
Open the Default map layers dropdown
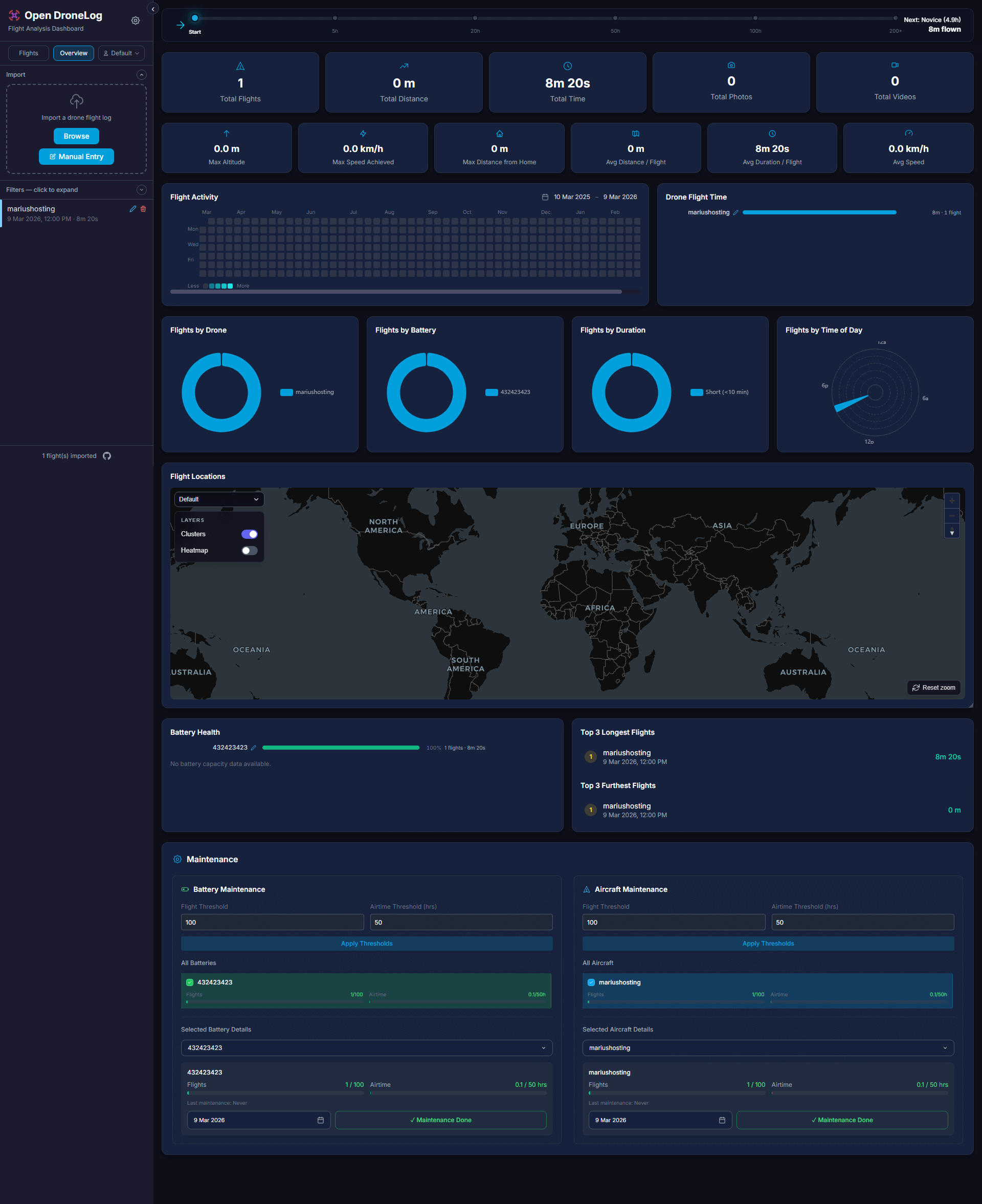[x=219, y=499]
